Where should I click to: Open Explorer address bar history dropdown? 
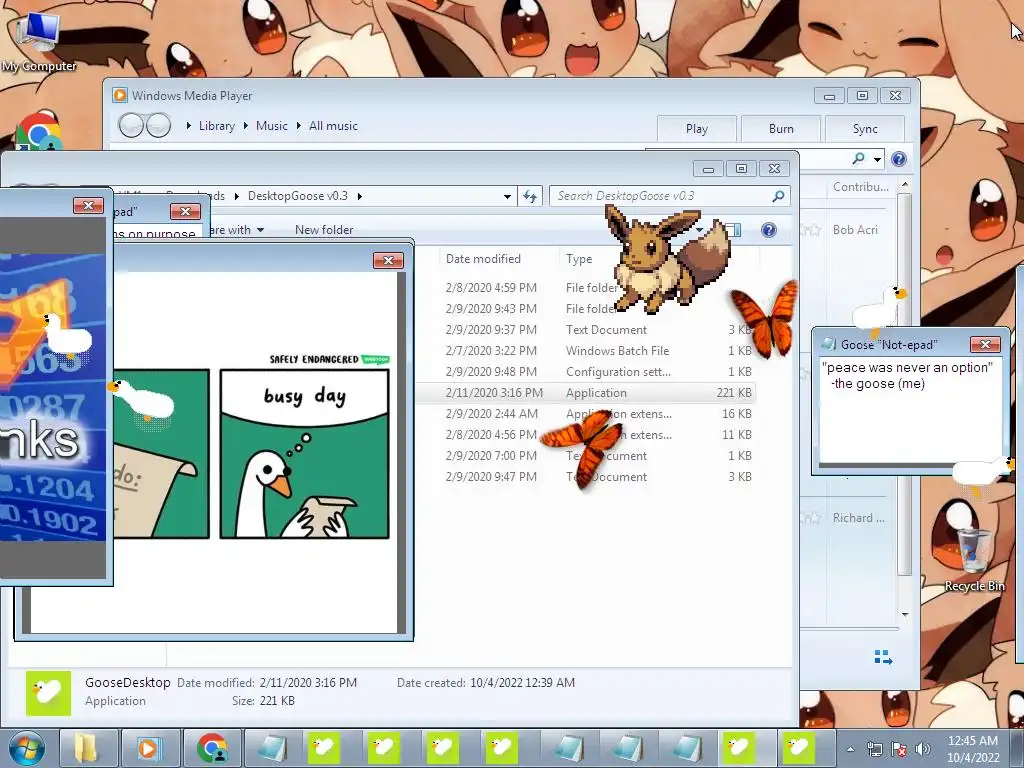pyautogui.click(x=507, y=196)
